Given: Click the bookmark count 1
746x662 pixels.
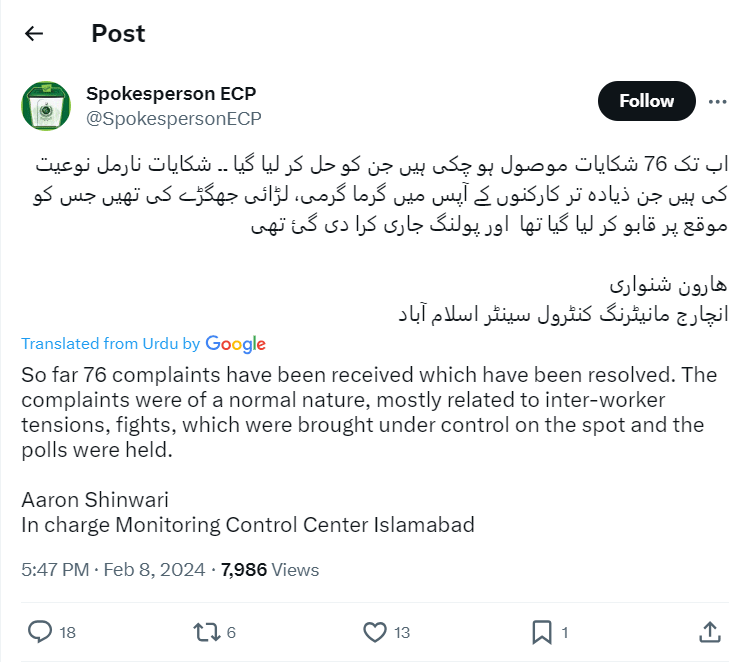Looking at the screenshot, I should (565, 632).
